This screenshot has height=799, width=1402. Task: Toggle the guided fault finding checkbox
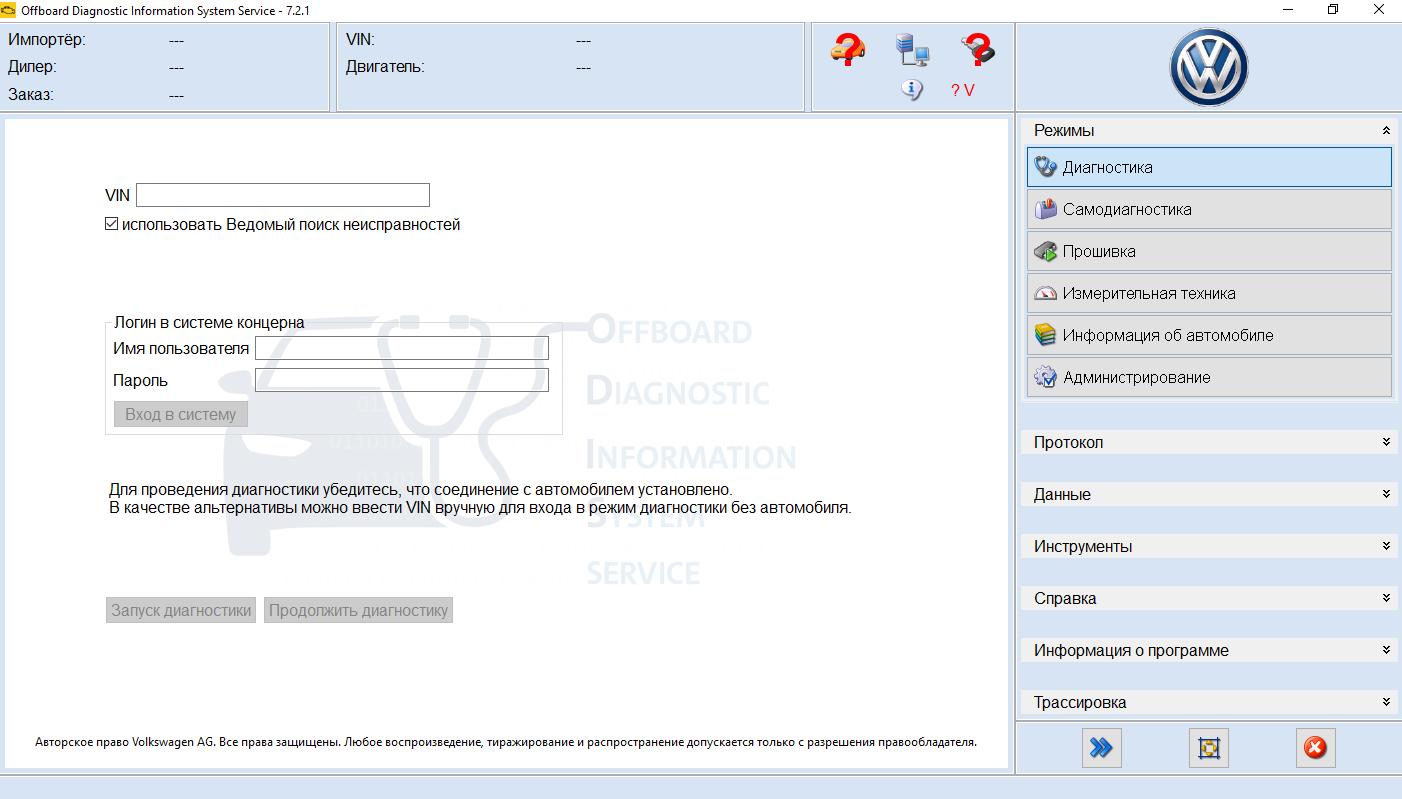click(x=112, y=225)
